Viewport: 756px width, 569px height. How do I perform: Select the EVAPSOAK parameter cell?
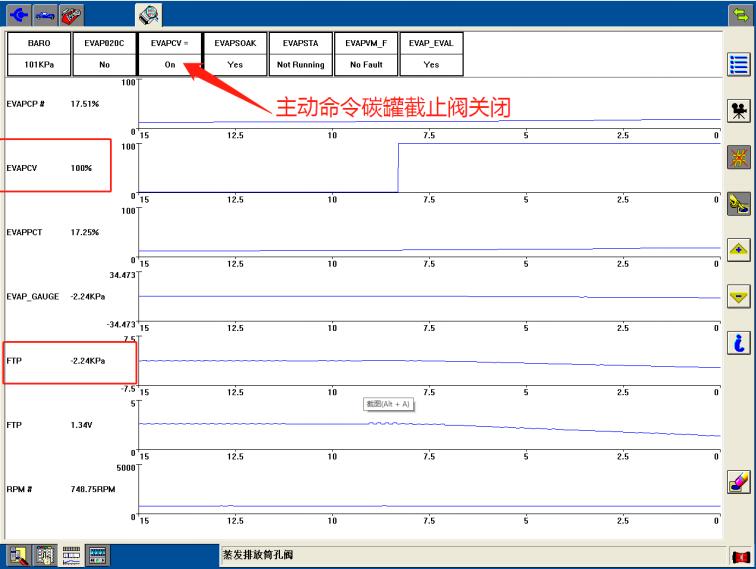coord(235,54)
